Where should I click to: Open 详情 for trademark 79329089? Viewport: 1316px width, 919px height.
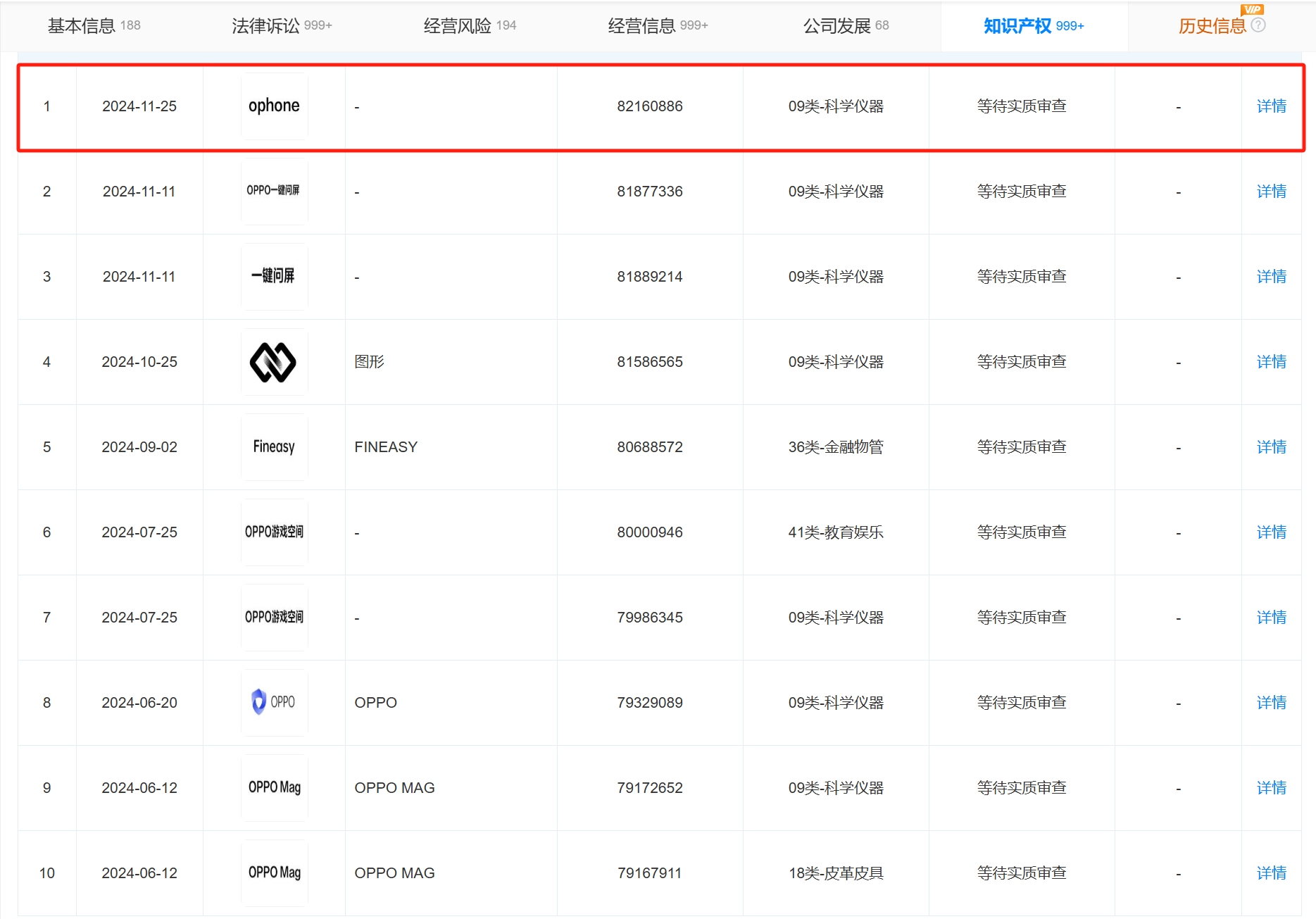[x=1271, y=703]
